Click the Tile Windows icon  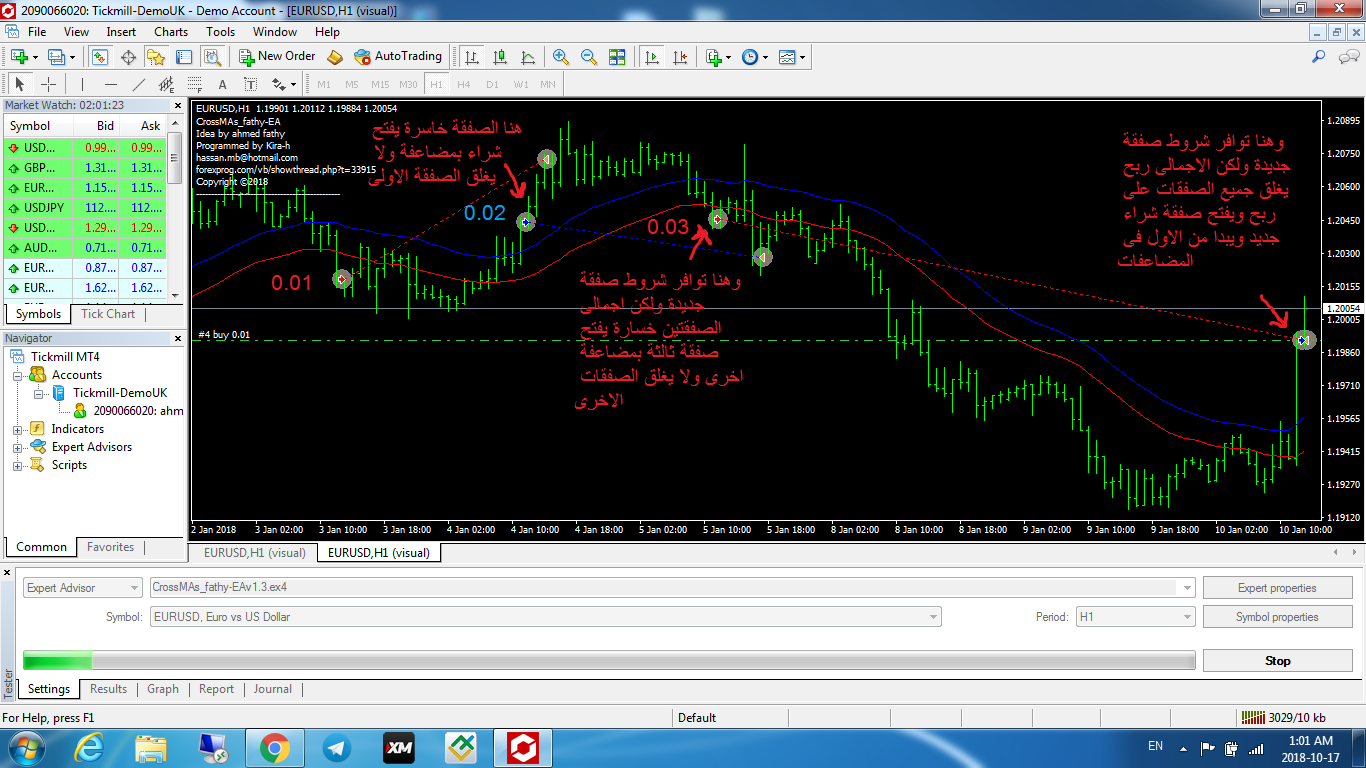coord(617,57)
